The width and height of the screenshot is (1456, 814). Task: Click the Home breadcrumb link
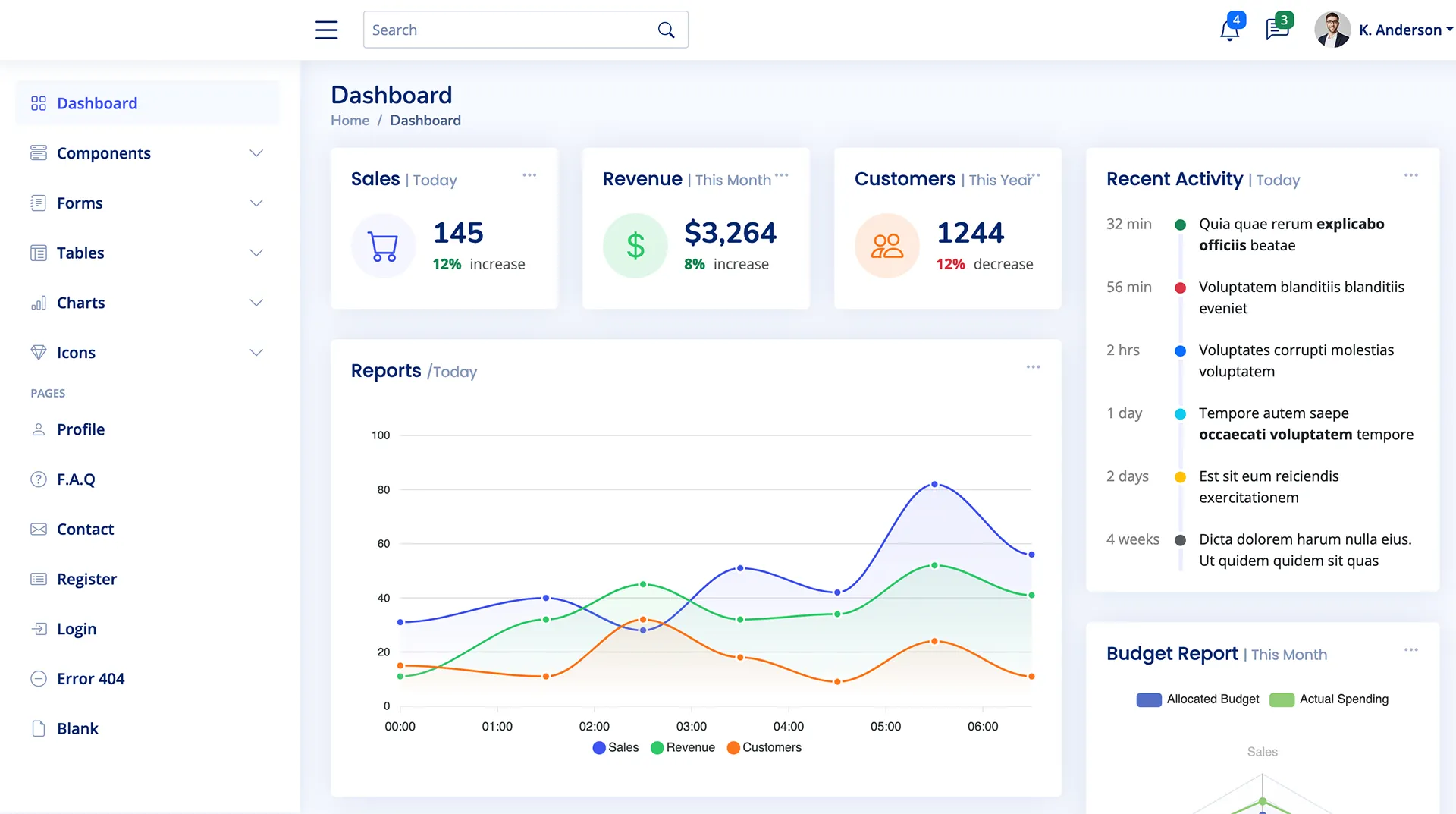pos(350,120)
